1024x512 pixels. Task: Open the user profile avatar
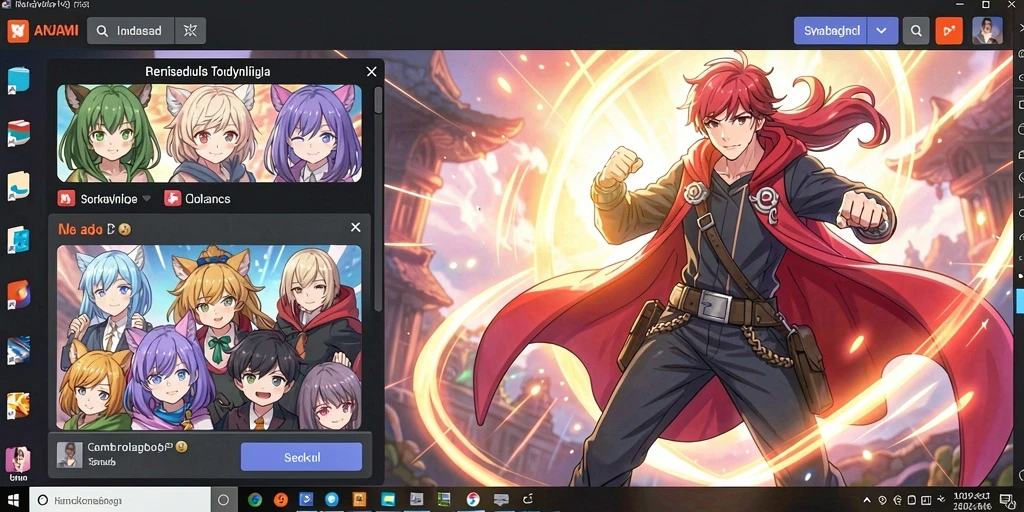987,31
